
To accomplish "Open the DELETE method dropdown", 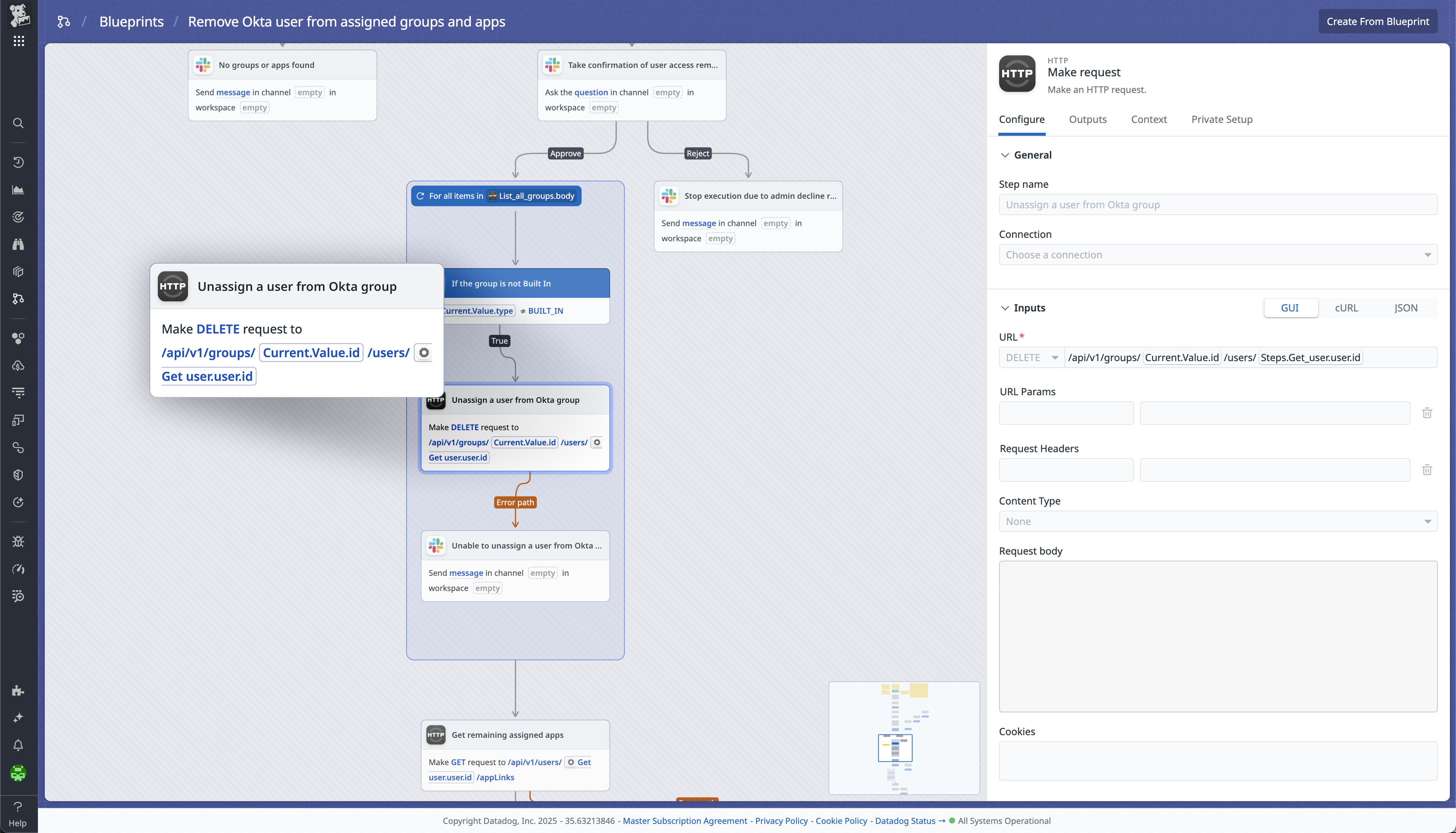I will [1031, 357].
